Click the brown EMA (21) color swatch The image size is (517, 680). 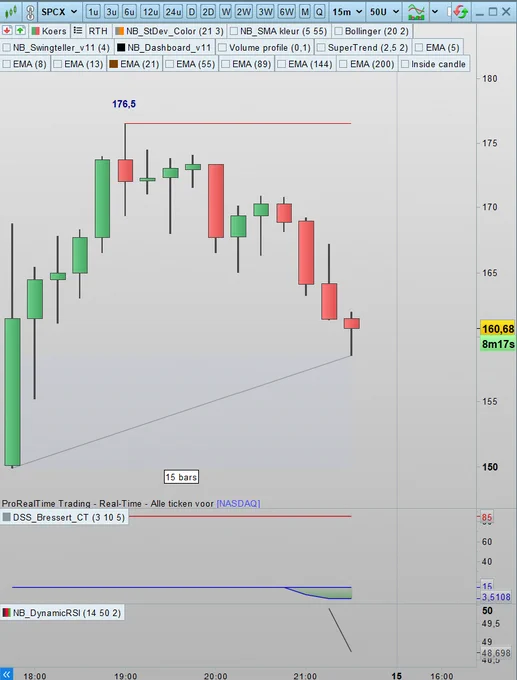click(x=114, y=64)
